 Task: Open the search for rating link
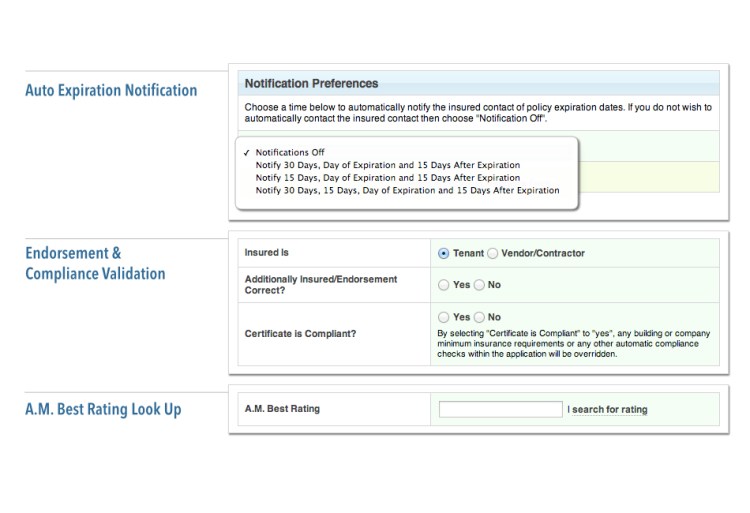609,410
